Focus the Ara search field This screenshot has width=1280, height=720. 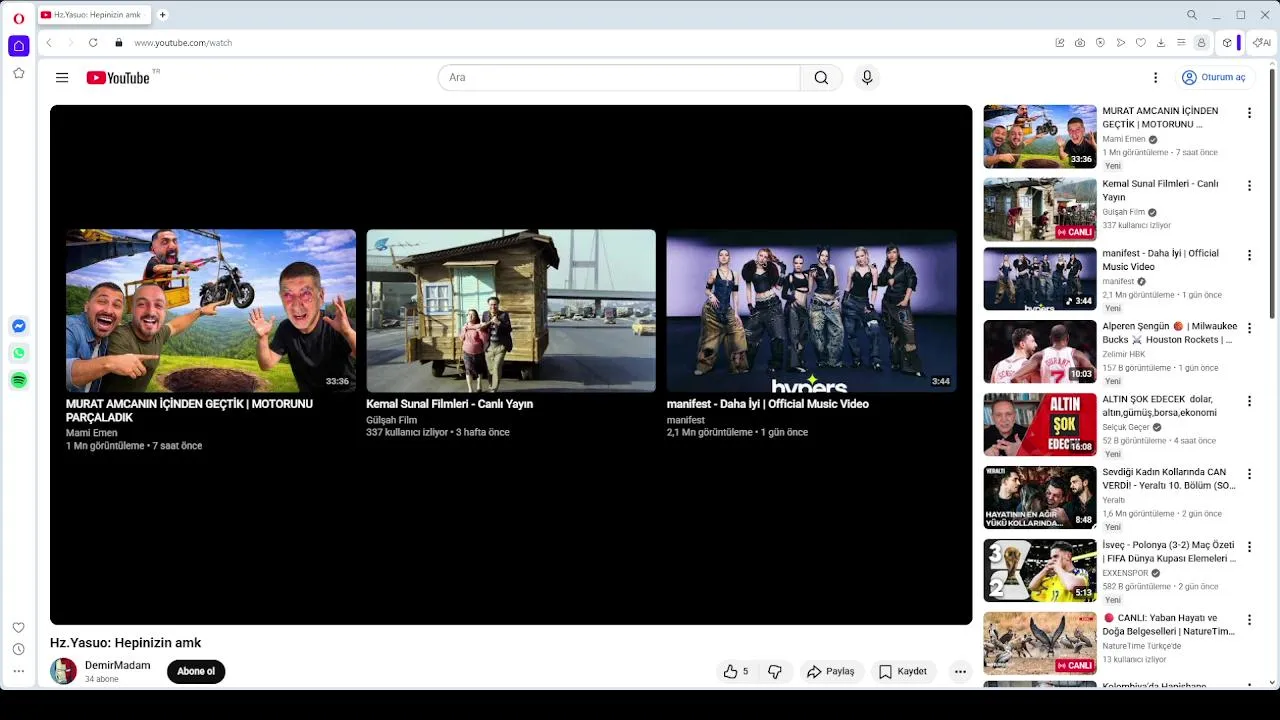tap(619, 77)
